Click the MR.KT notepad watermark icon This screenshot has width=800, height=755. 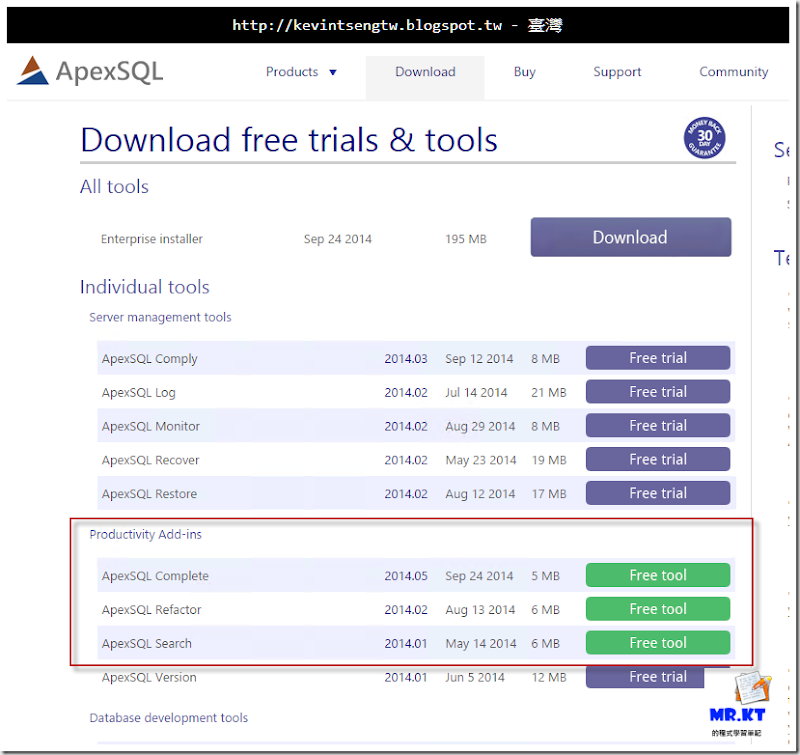click(x=750, y=692)
